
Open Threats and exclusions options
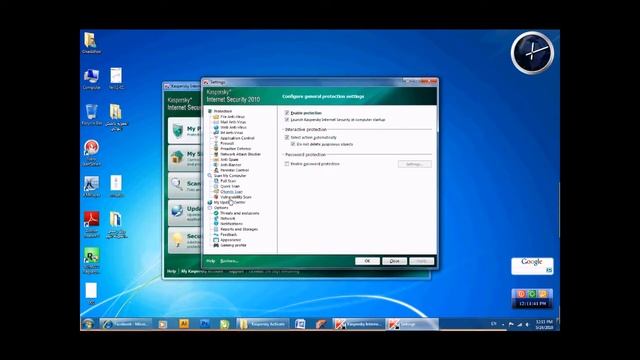[x=240, y=213]
